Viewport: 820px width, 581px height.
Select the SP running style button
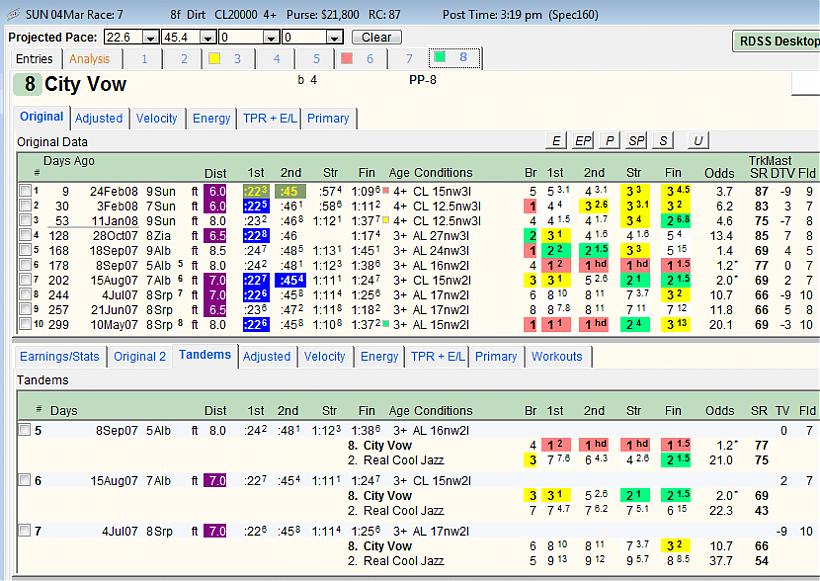(x=636, y=140)
